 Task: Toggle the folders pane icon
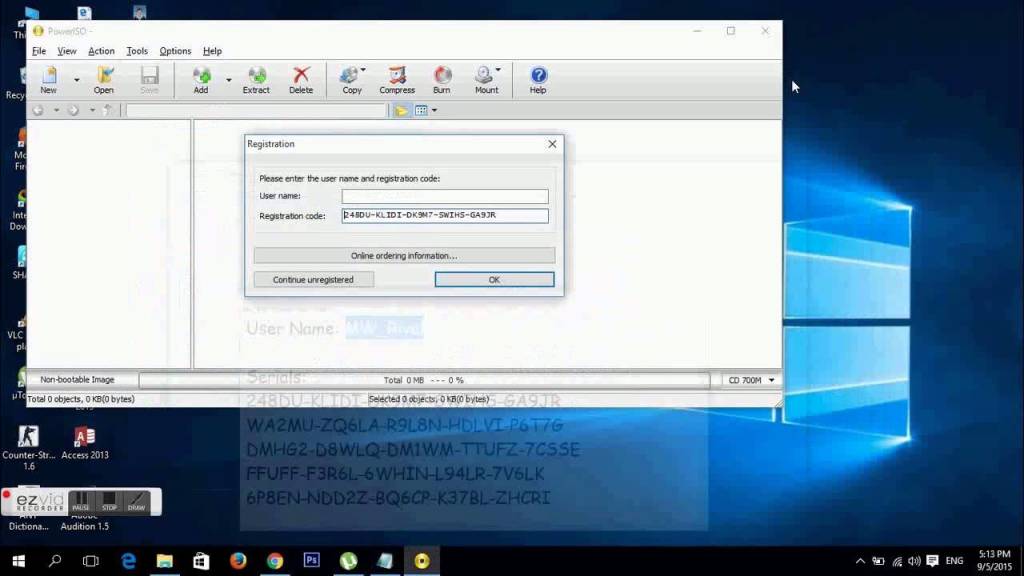(401, 110)
